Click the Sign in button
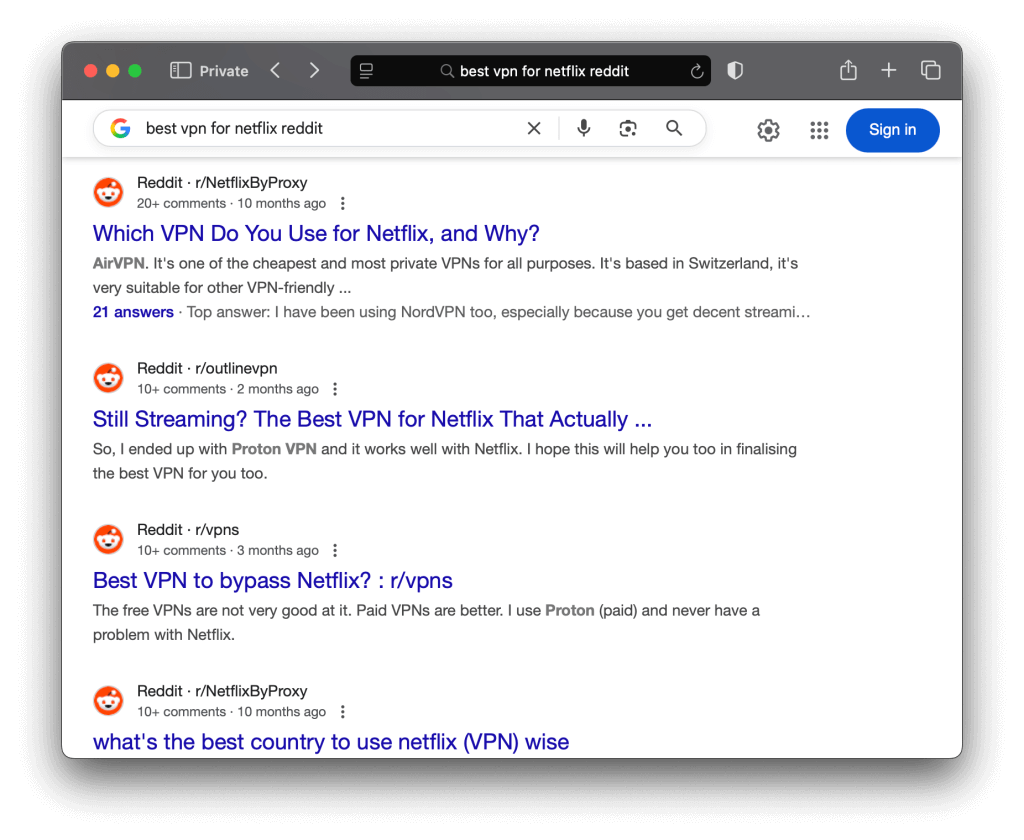 pyautogui.click(x=892, y=130)
